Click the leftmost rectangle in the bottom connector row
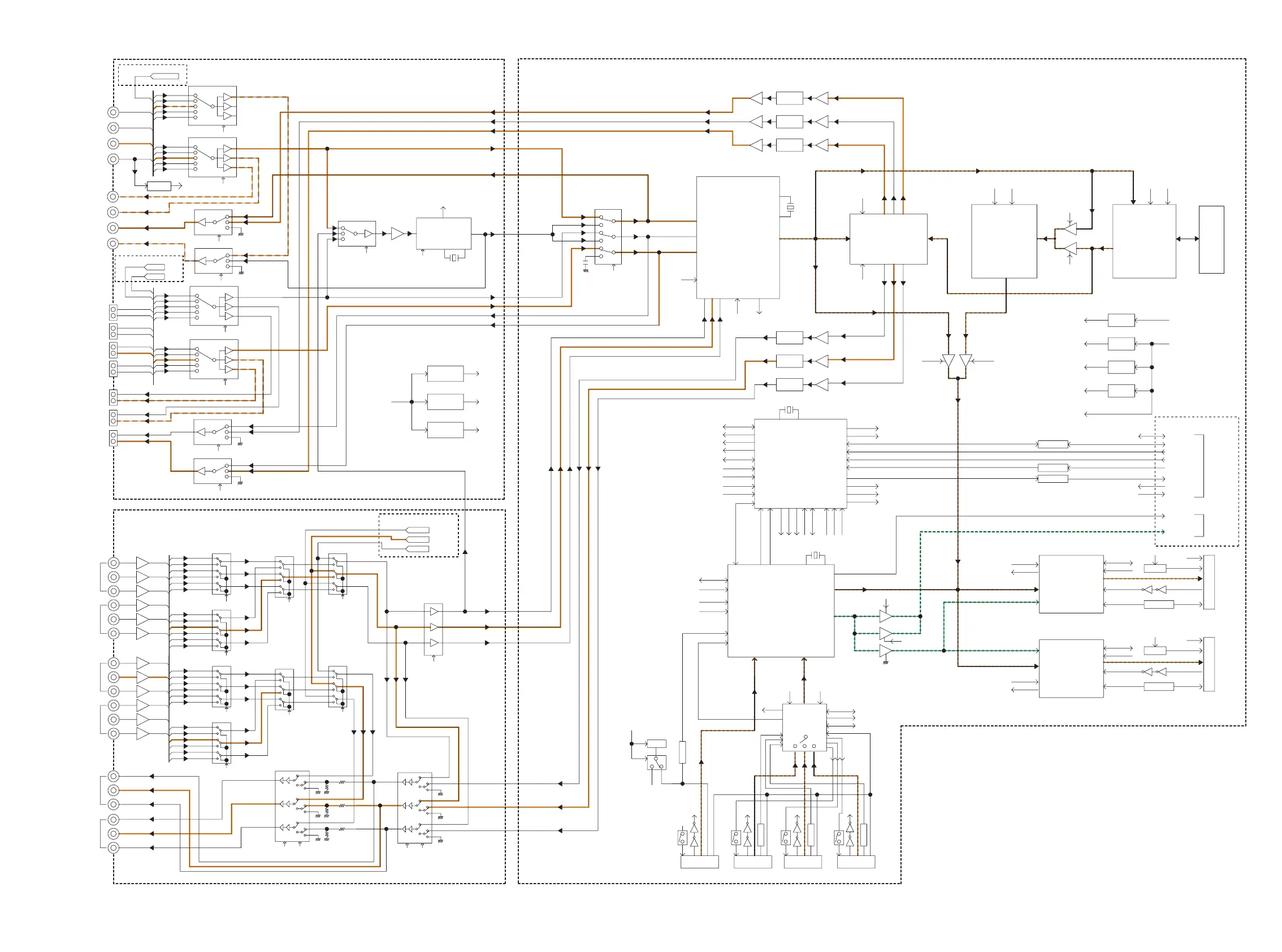The height and width of the screenshot is (952, 1282). [699, 862]
